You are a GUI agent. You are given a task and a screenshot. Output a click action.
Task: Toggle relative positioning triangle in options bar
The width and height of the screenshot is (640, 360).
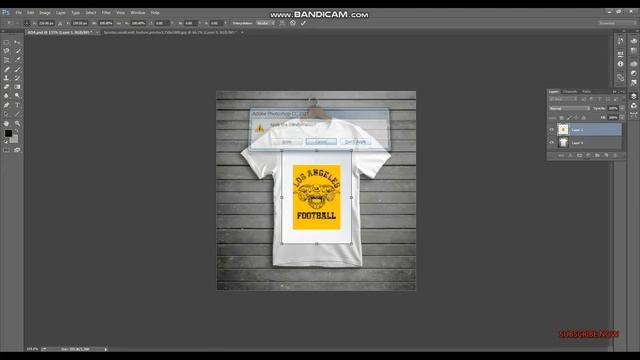pos(60,23)
